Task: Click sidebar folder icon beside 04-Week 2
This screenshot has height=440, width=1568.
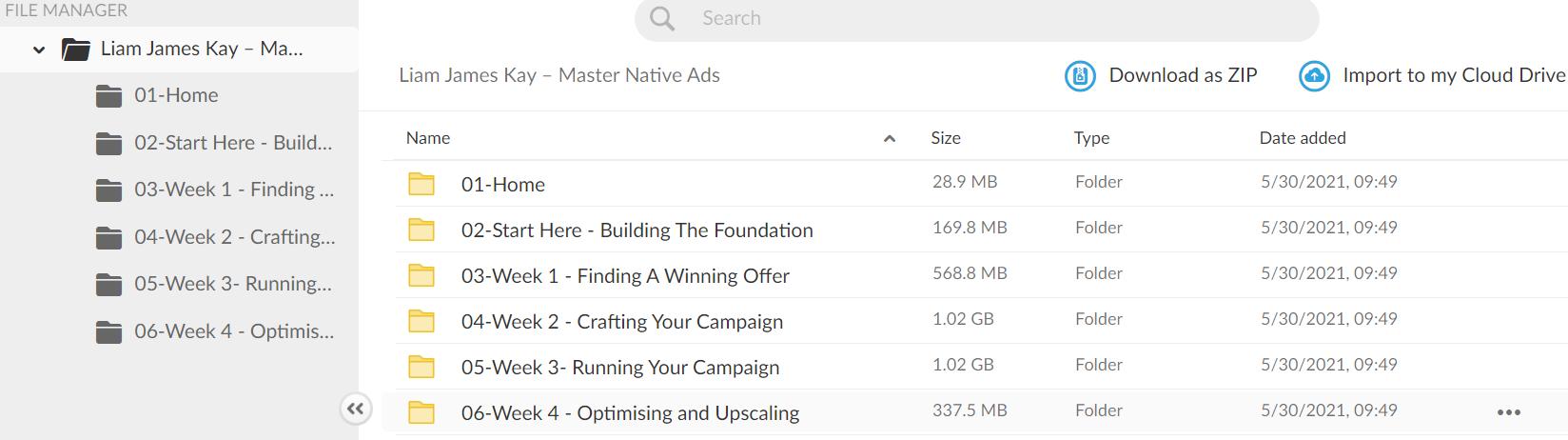Action: (109, 237)
